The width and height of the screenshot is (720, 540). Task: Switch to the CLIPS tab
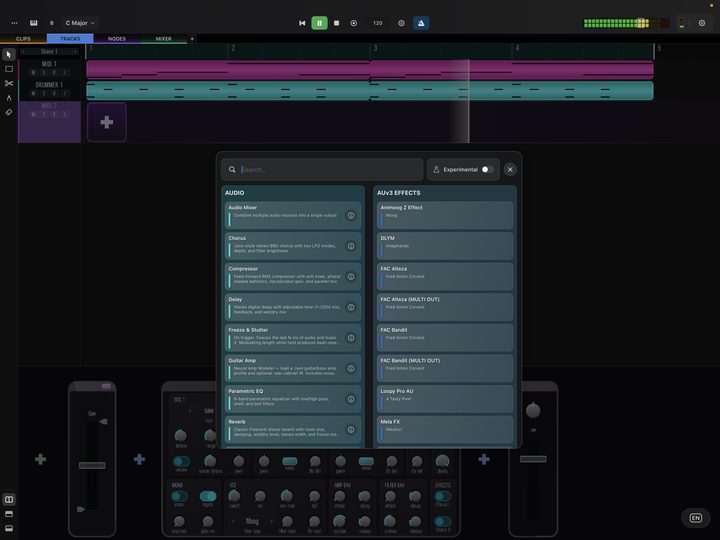pos(23,39)
